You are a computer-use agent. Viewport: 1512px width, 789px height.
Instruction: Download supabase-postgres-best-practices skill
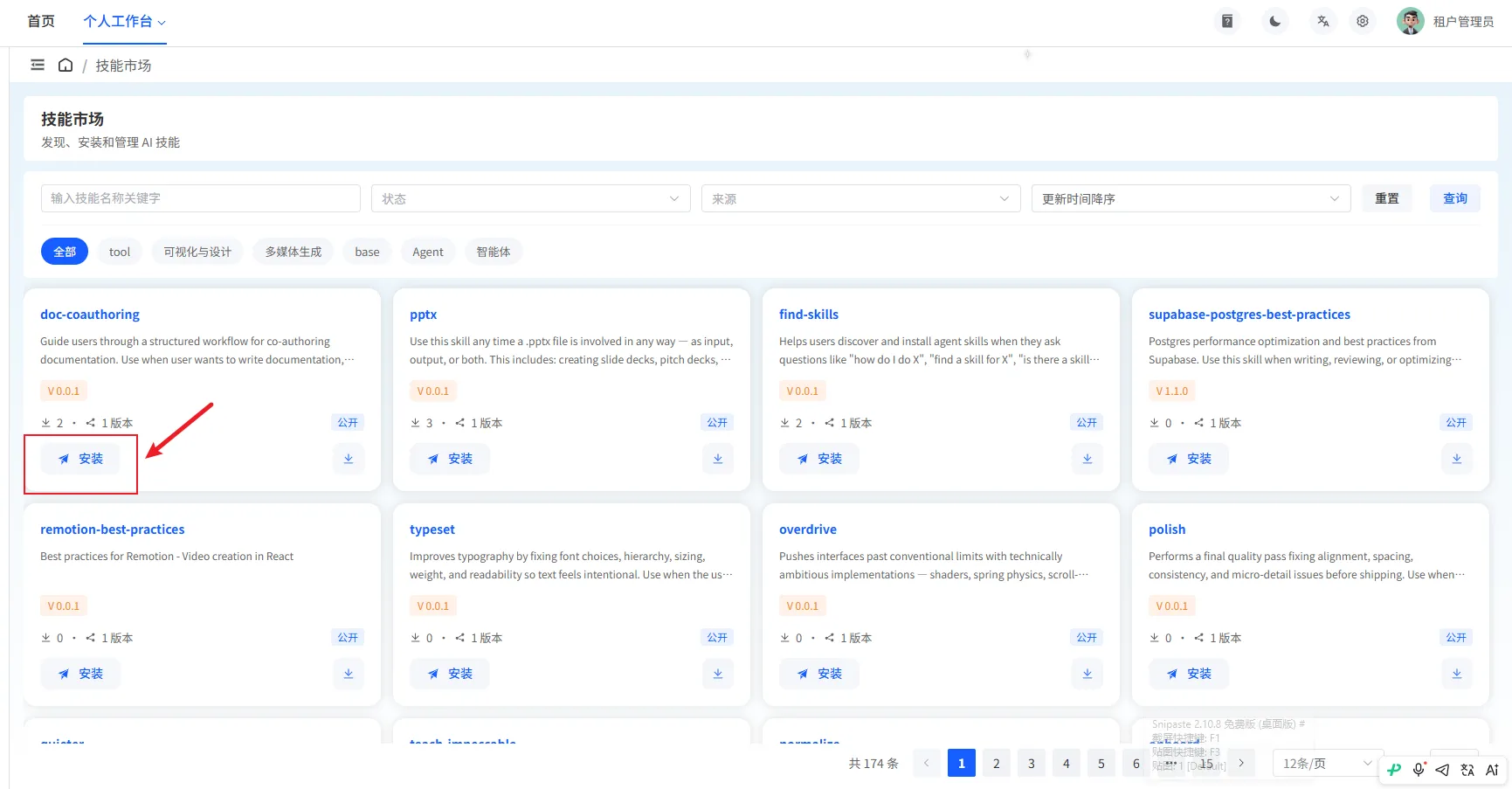pyautogui.click(x=1457, y=459)
